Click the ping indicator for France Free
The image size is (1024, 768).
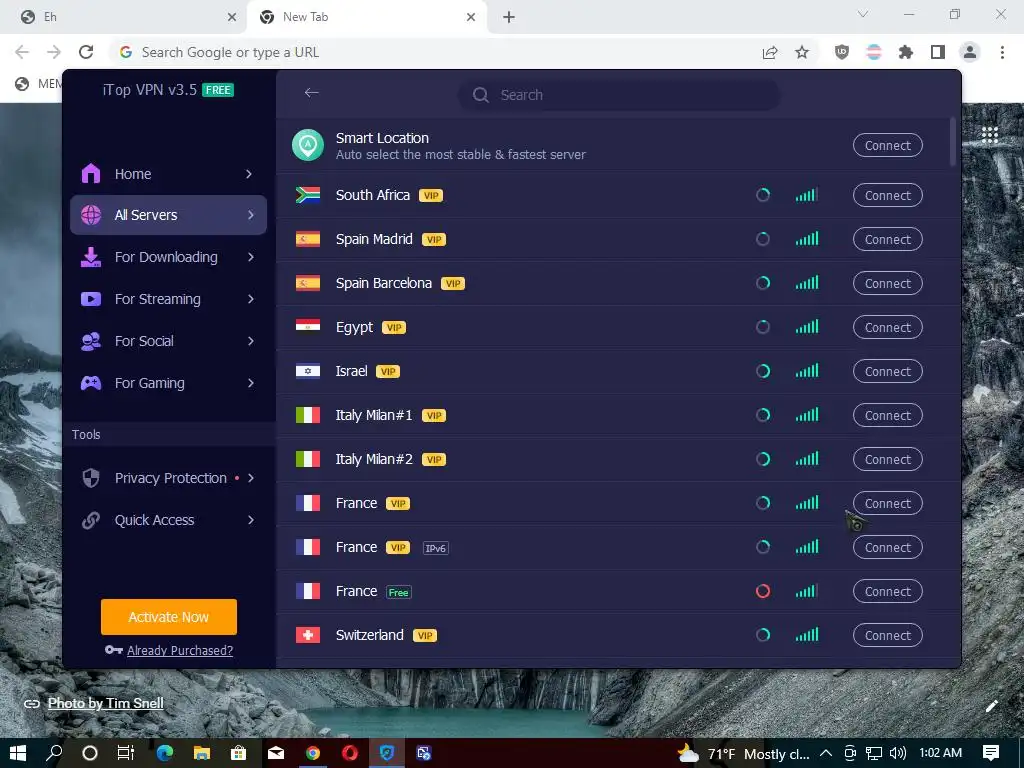pyautogui.click(x=763, y=591)
